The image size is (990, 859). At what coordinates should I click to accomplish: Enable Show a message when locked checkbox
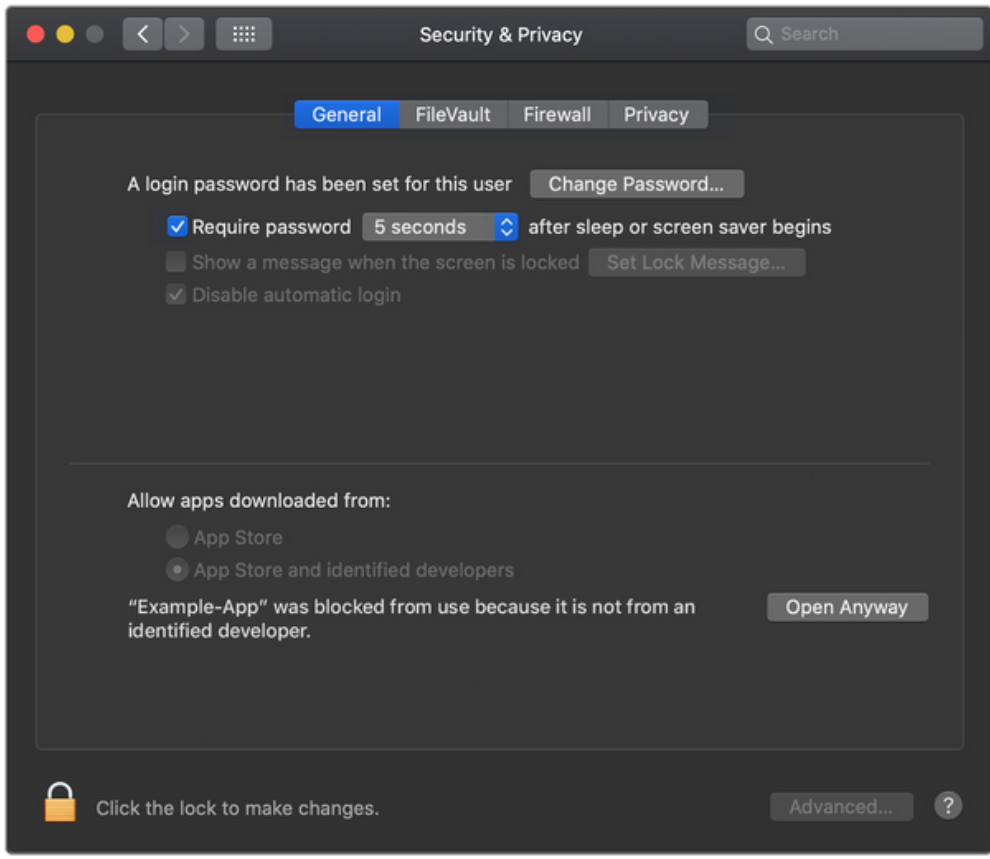click(x=177, y=262)
